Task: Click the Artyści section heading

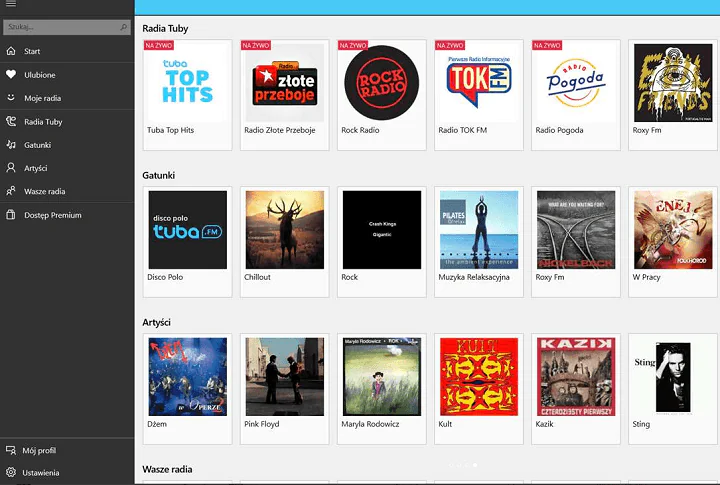Action: tap(157, 322)
